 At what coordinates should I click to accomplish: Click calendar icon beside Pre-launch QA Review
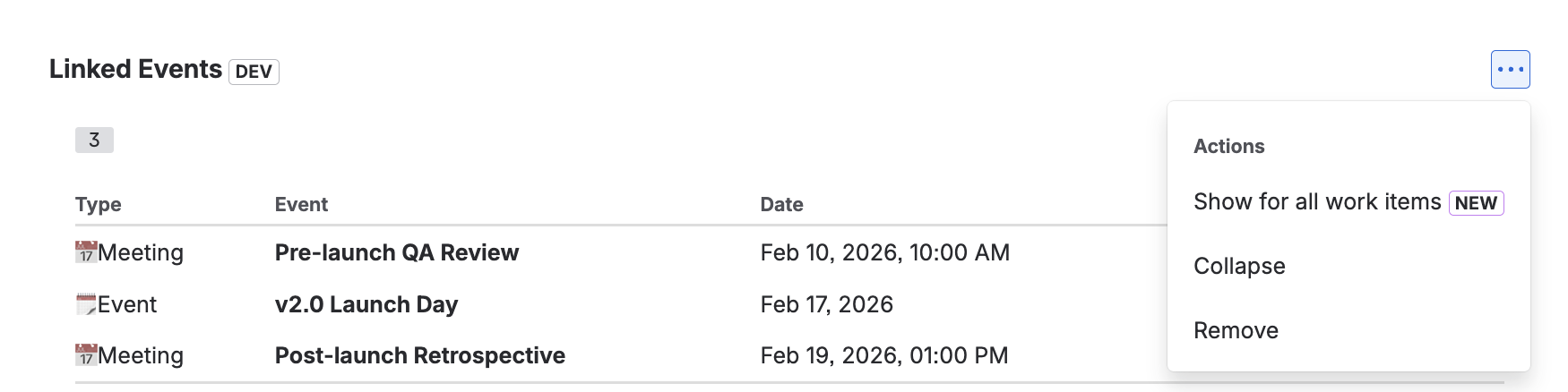coord(86,252)
